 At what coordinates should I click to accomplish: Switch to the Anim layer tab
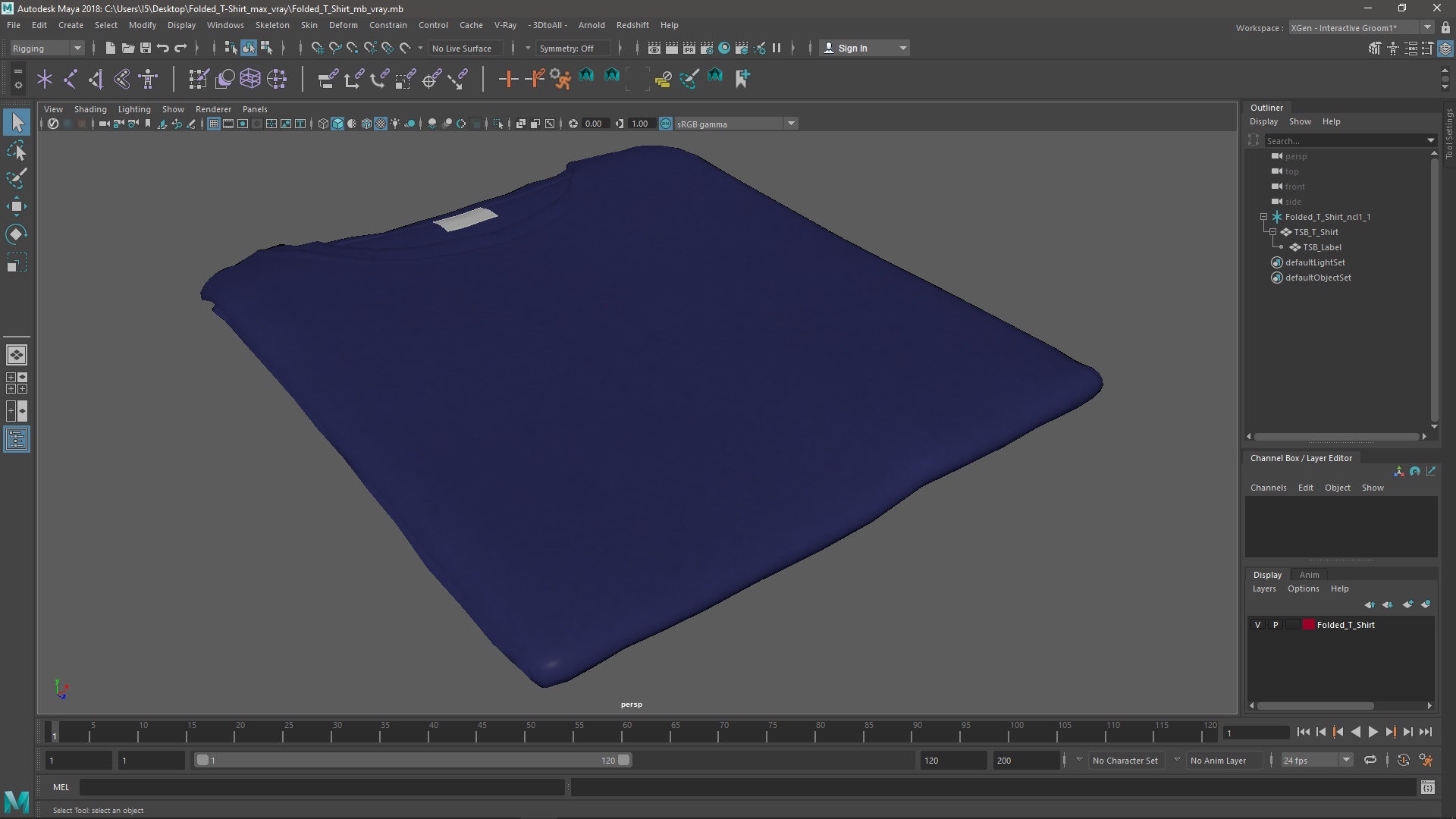tap(1309, 575)
